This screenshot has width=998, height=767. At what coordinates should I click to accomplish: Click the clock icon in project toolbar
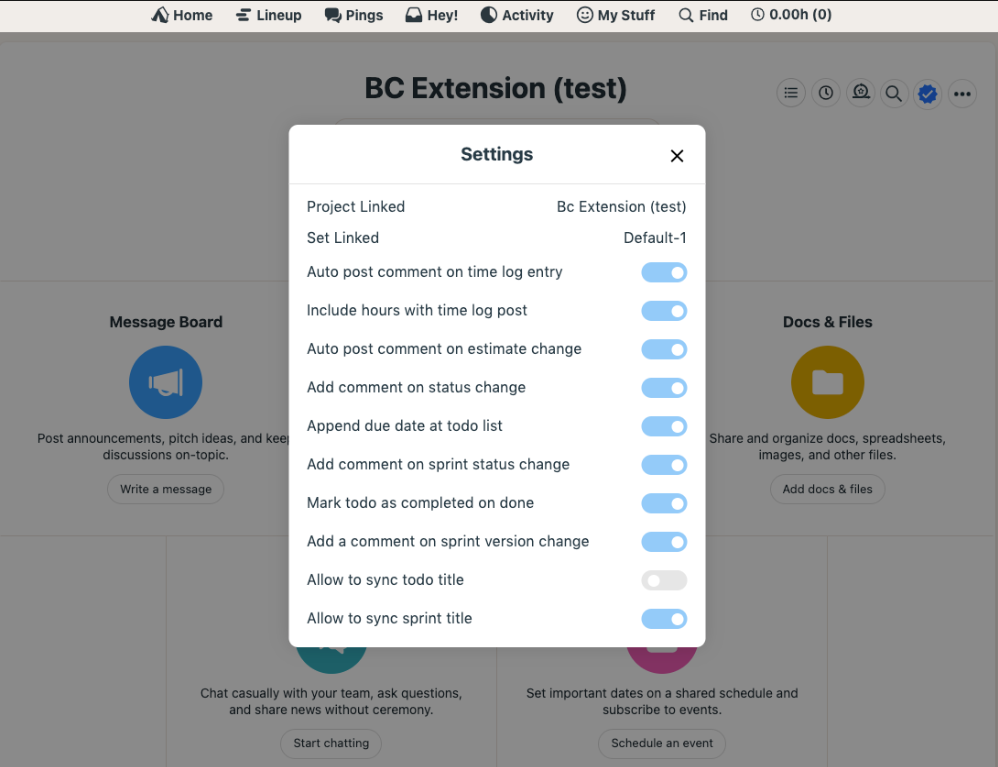click(x=826, y=93)
